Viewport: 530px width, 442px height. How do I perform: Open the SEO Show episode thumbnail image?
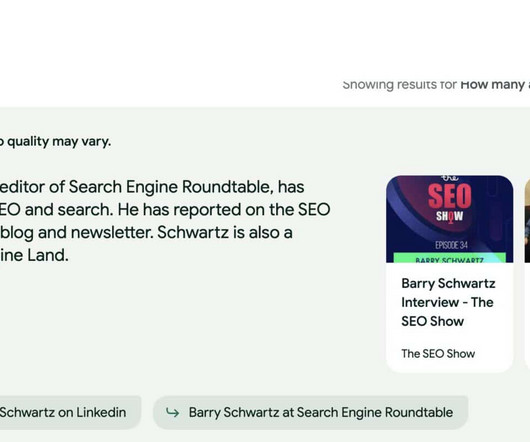[x=450, y=219]
